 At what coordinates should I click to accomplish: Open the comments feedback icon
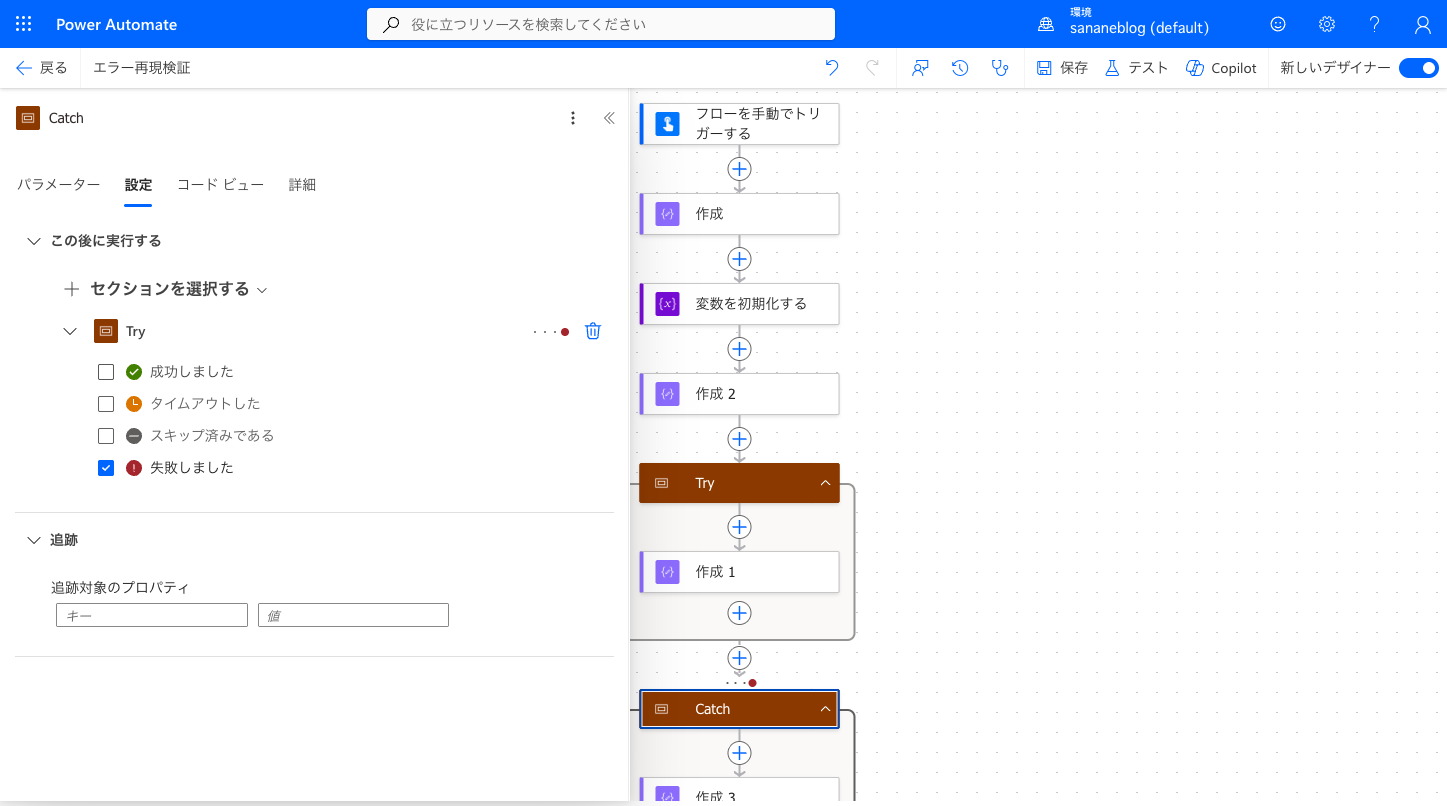click(x=921, y=68)
